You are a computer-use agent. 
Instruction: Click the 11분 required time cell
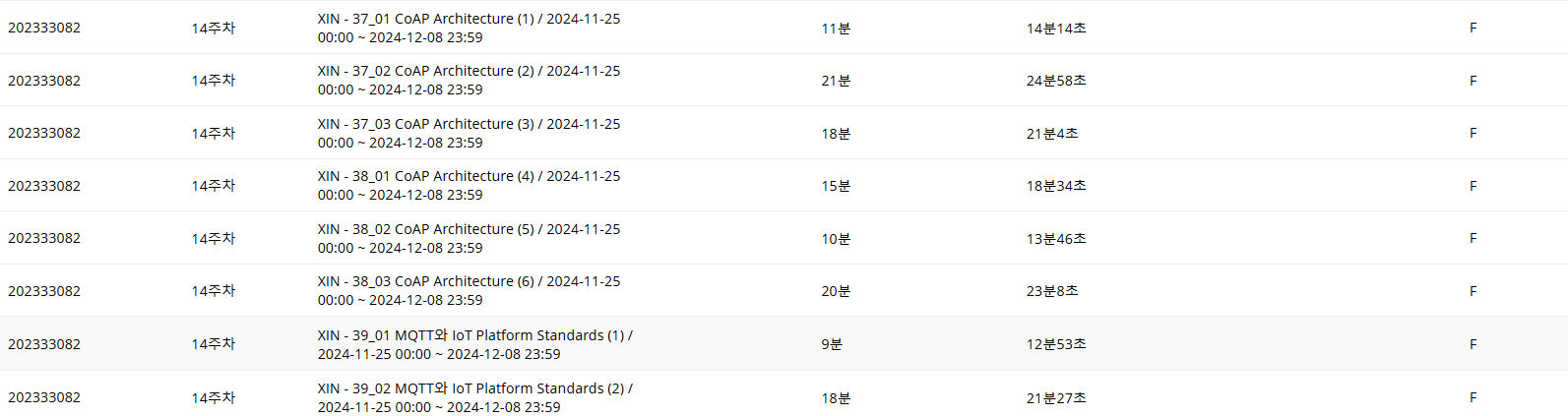coord(836,29)
